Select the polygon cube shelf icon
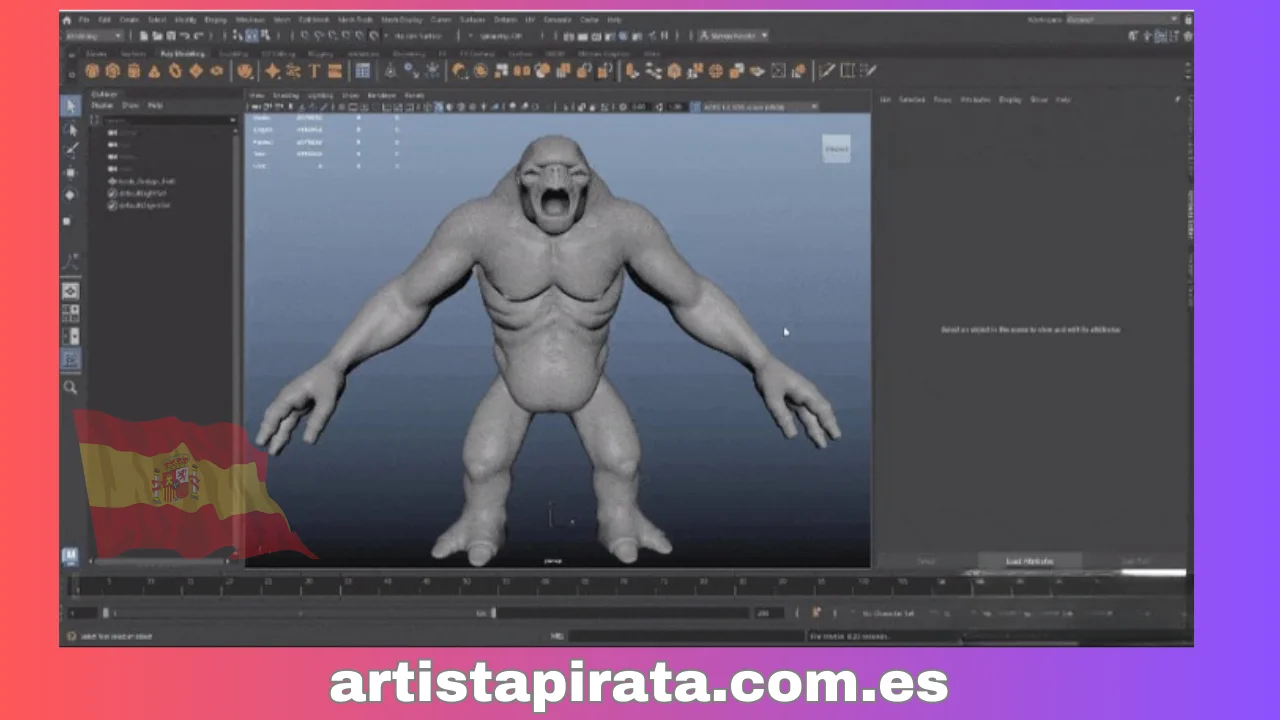Image resolution: width=1280 pixels, height=720 pixels. 111,70
